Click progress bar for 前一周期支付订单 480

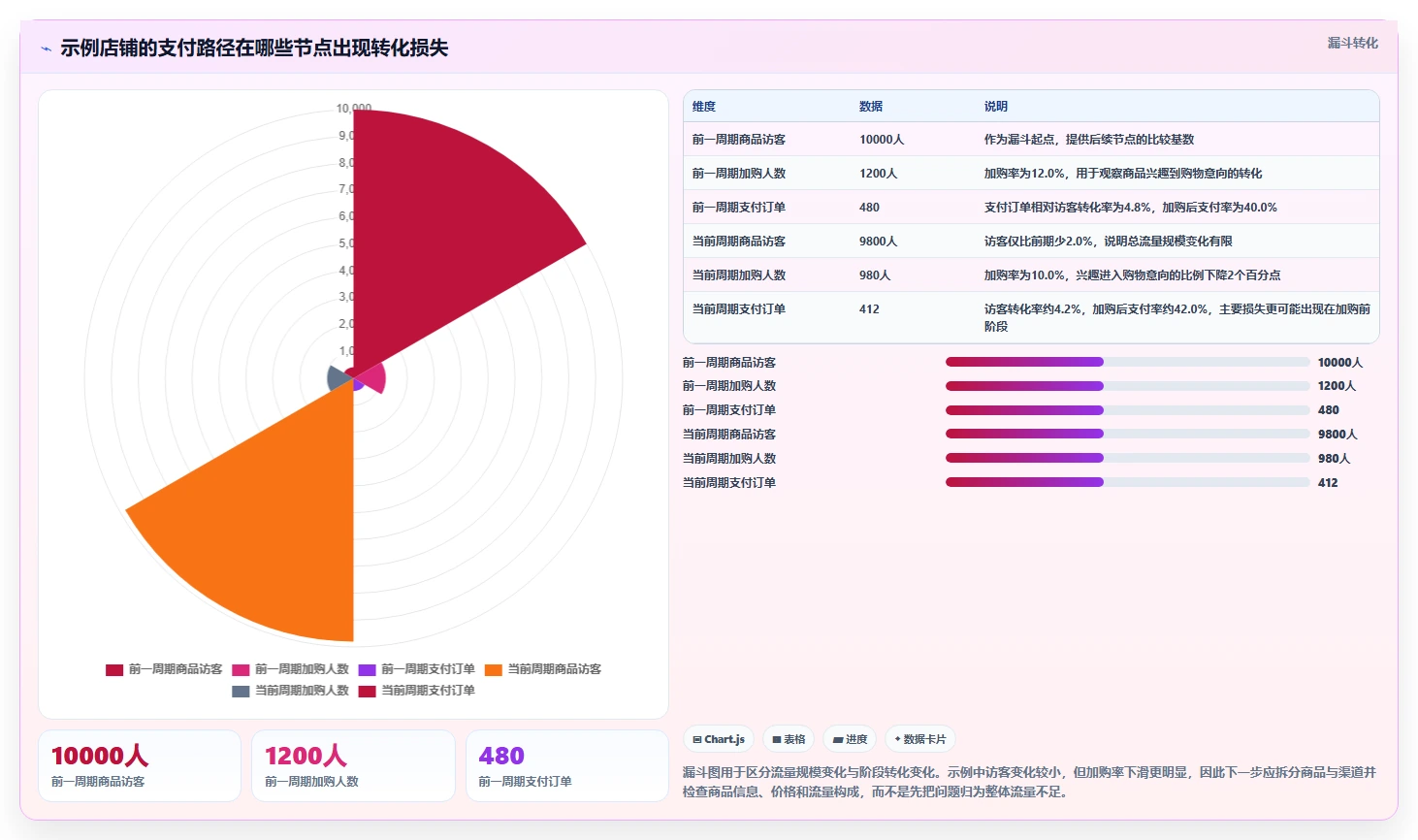[1127, 410]
